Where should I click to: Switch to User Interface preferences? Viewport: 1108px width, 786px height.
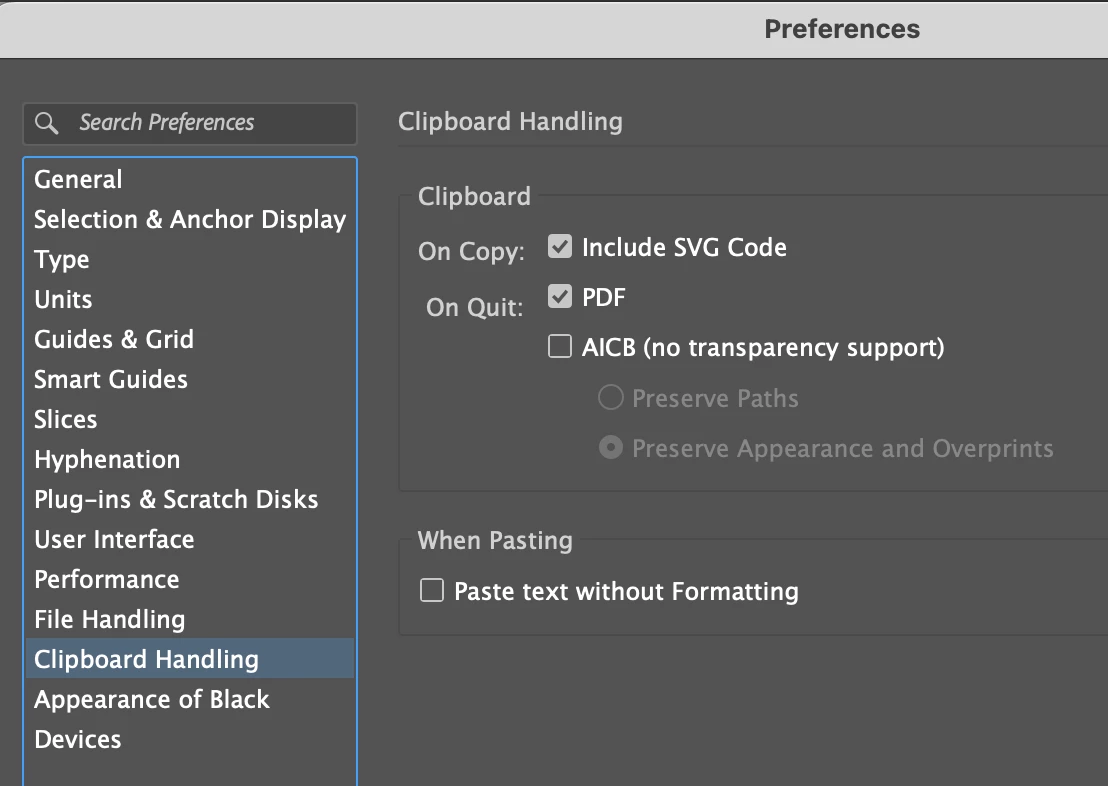point(114,540)
